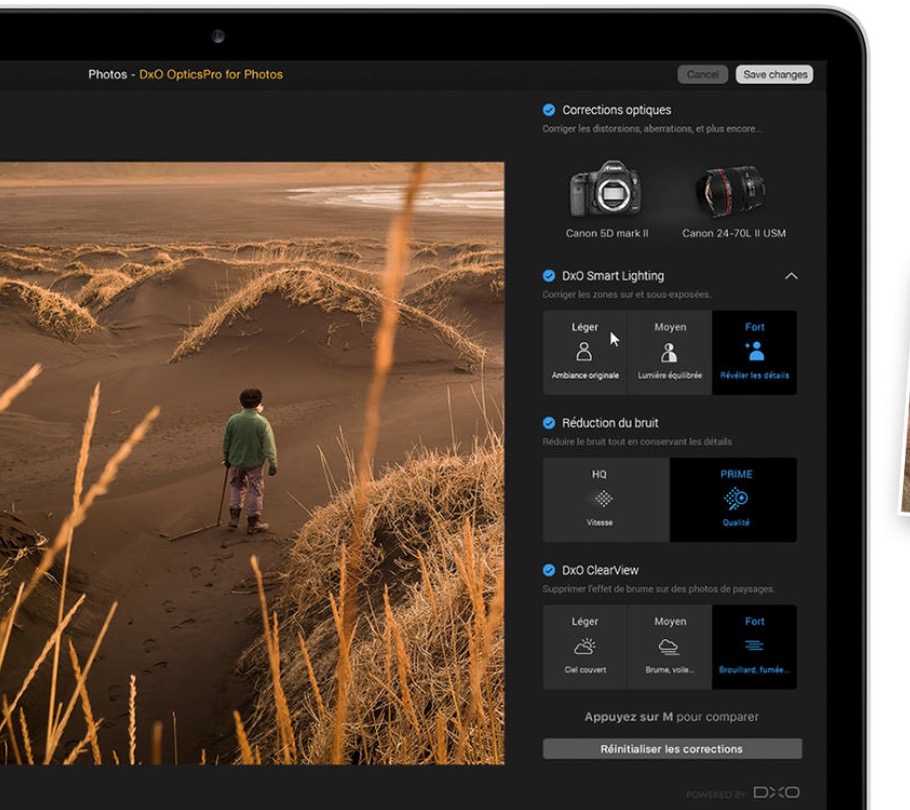This screenshot has height=810, width=910.
Task: Click the 'Lumière équilibrée' label
Action: (670, 375)
